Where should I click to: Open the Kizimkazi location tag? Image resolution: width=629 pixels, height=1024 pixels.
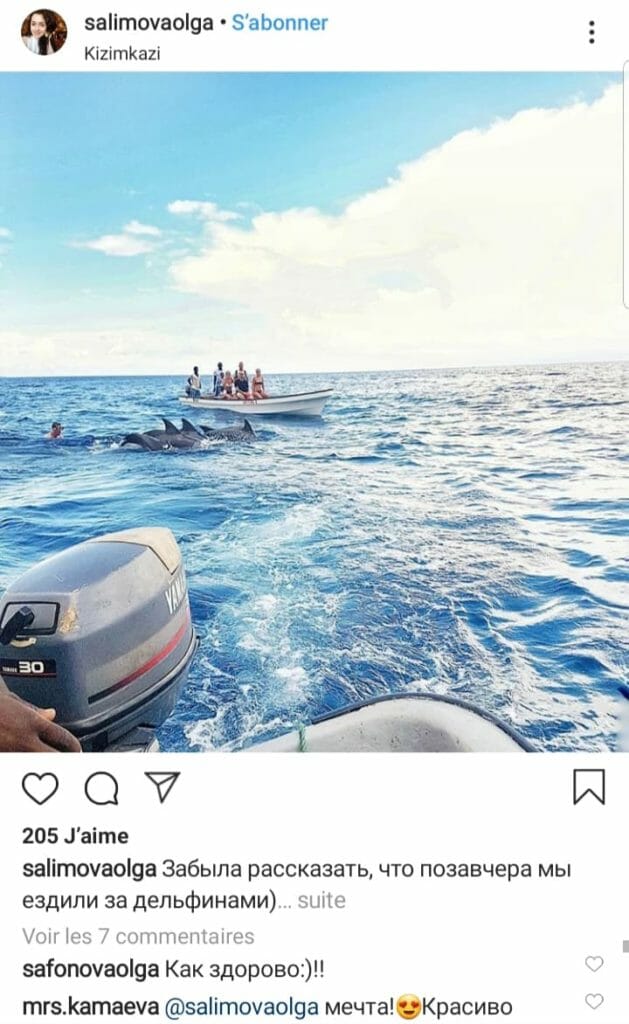coord(122,54)
